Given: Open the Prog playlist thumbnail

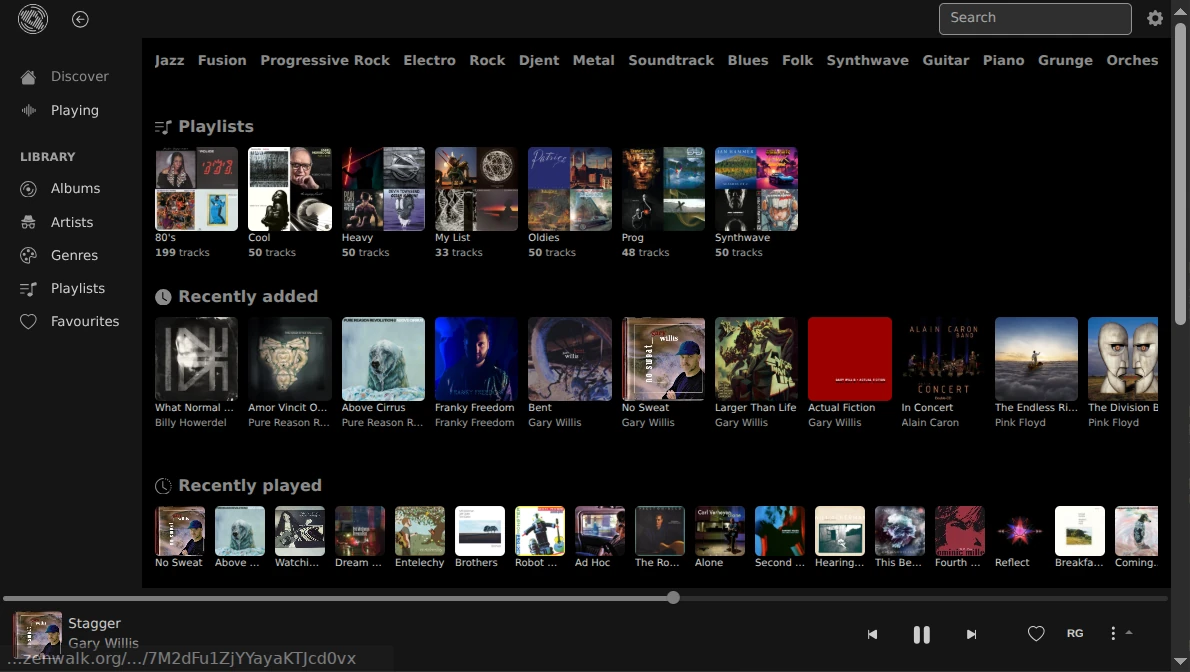Looking at the screenshot, I should tap(663, 189).
